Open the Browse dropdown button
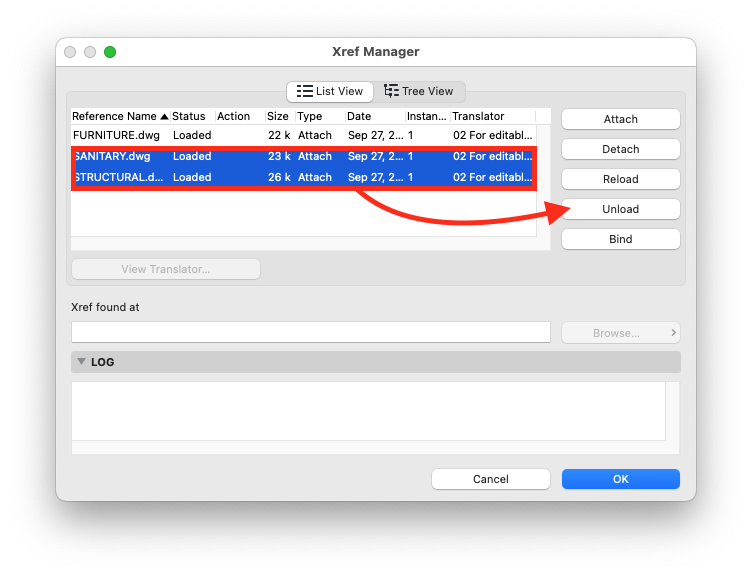Screen dimensions: 752x575 pos(621,333)
